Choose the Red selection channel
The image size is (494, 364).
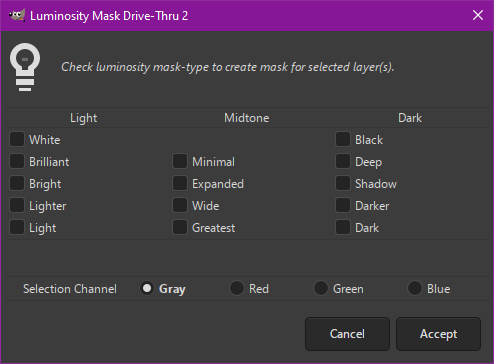point(237,288)
